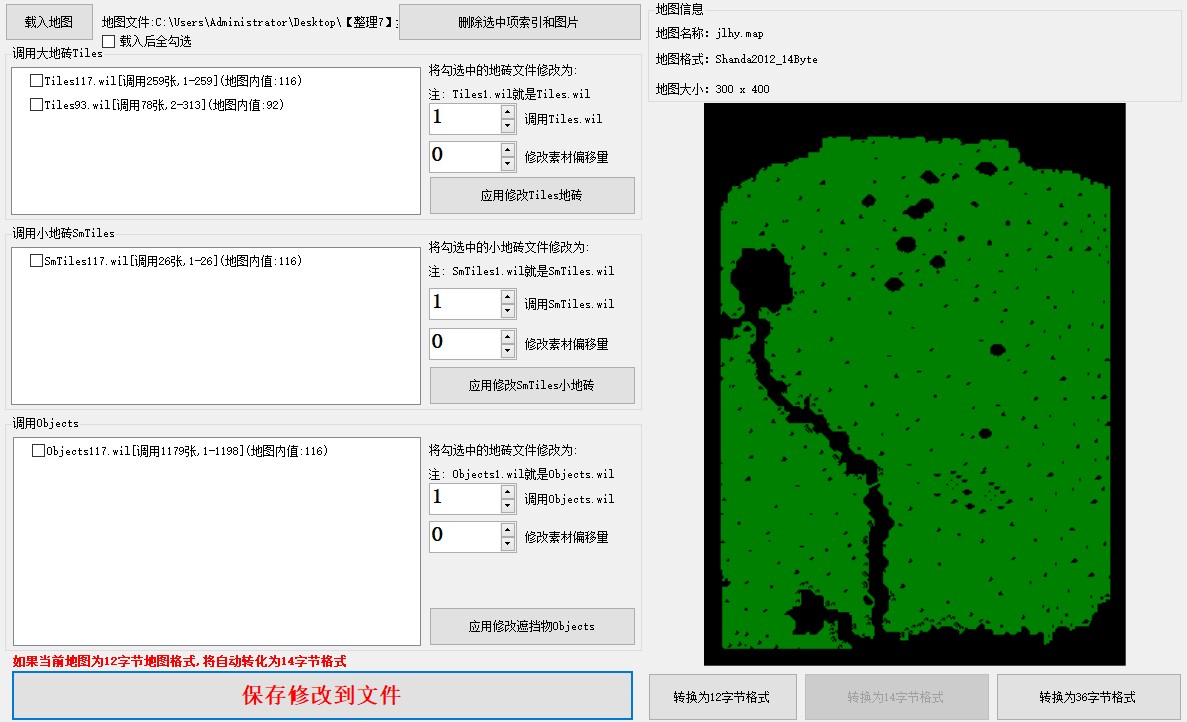Tick the SmTiles117.wil checkbox
The image size is (1187, 722).
(x=37, y=261)
